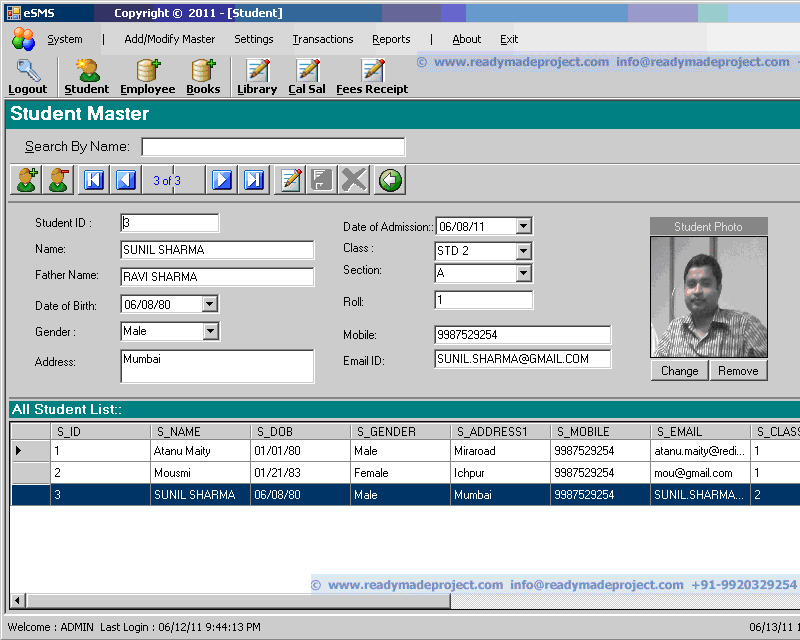Click the Exit menu item
800x640 pixels.
509,39
